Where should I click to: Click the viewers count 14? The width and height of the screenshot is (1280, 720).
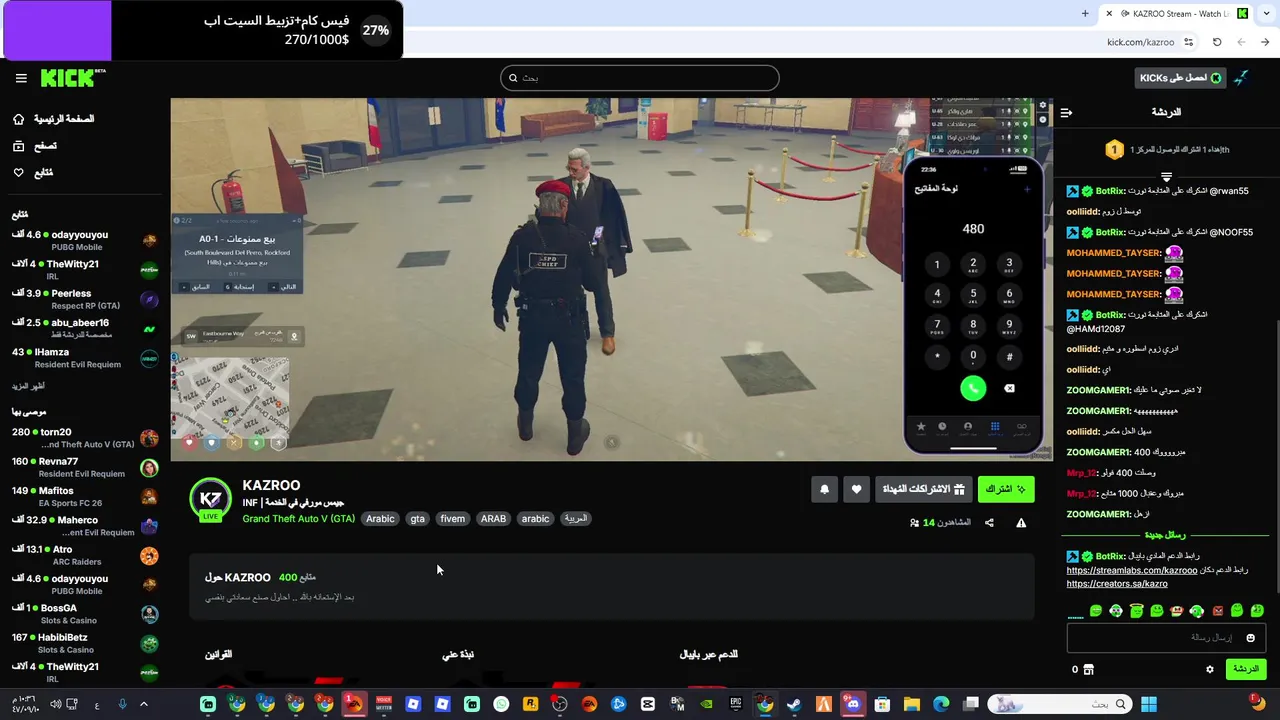pos(940,523)
